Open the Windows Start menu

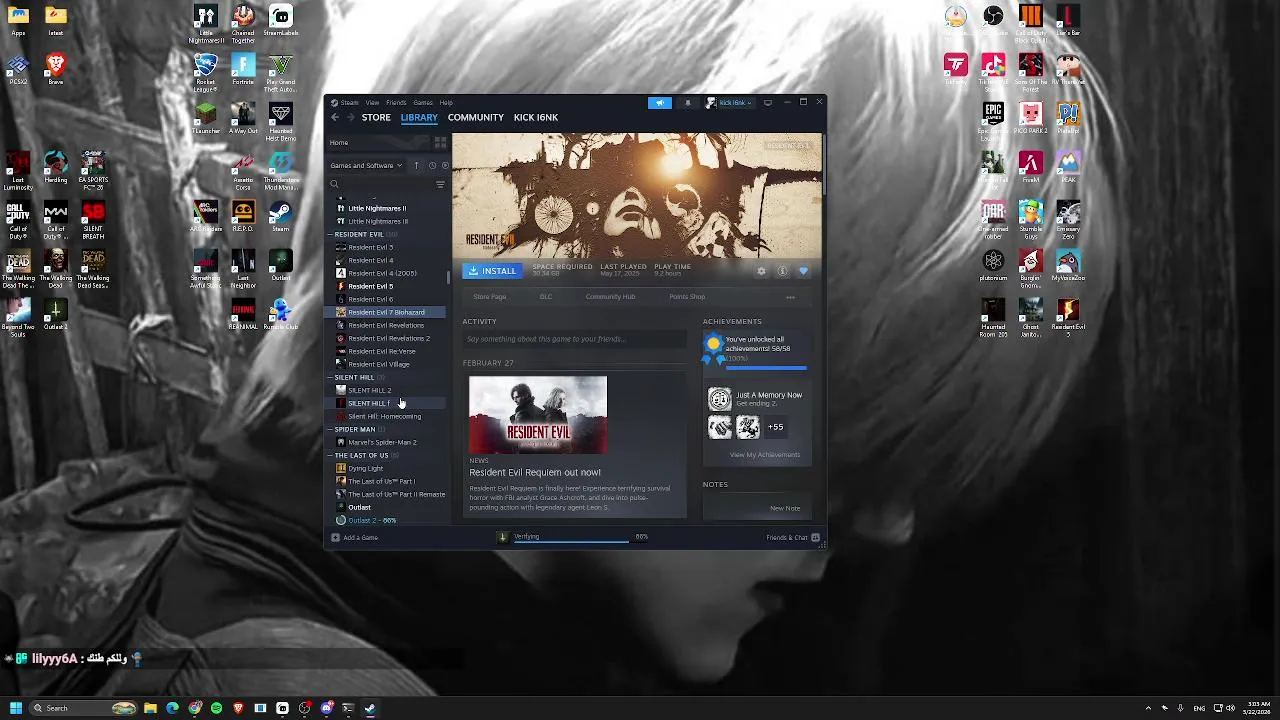[x=15, y=708]
